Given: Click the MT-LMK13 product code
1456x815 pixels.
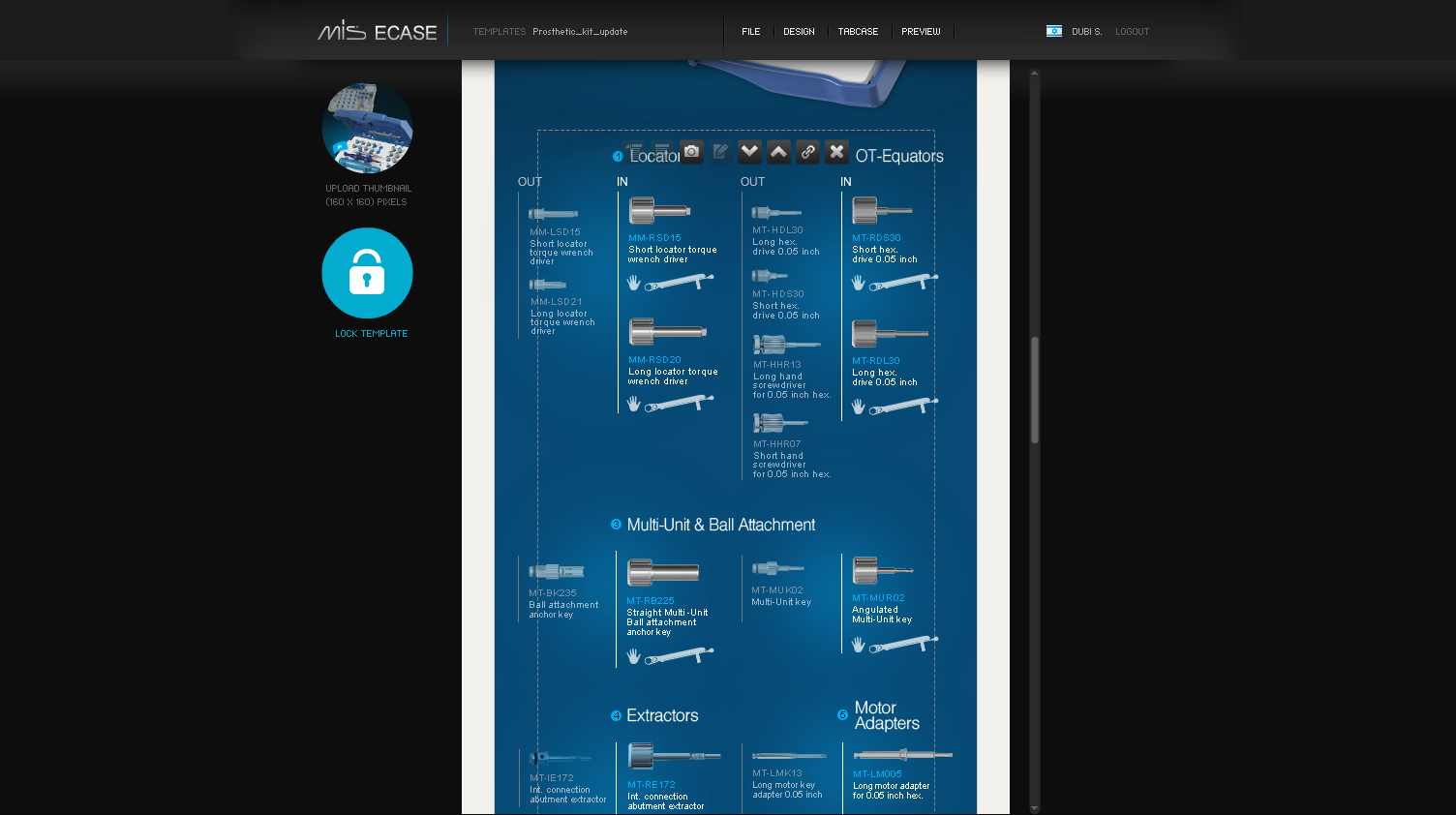Looking at the screenshot, I should (777, 773).
